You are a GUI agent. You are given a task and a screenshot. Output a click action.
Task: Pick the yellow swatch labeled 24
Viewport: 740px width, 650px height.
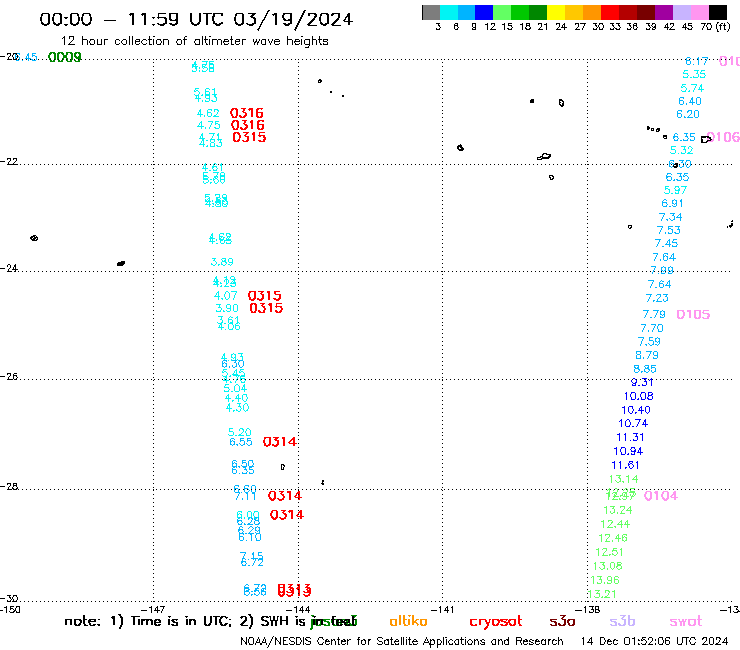pos(556,12)
